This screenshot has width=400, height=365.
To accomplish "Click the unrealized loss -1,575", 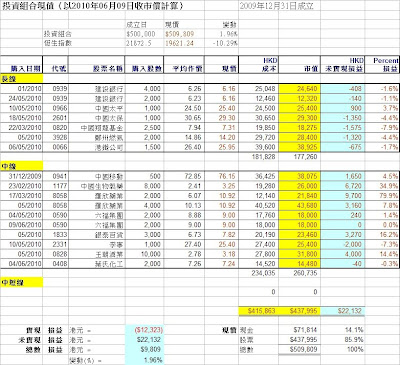I will point(352,128).
